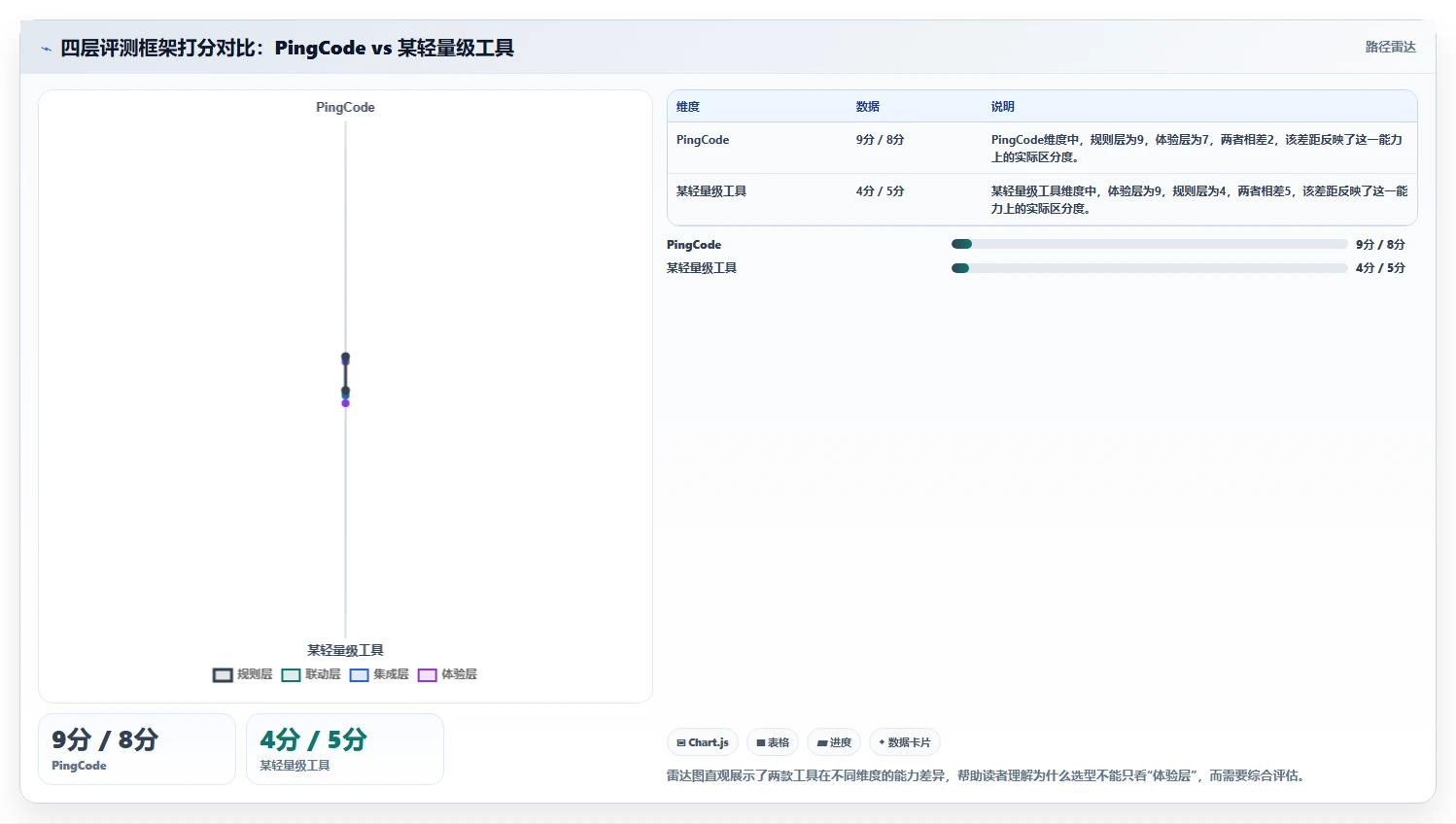Click the PingCode table row name
This screenshot has height=824, width=1456.
tap(703, 140)
